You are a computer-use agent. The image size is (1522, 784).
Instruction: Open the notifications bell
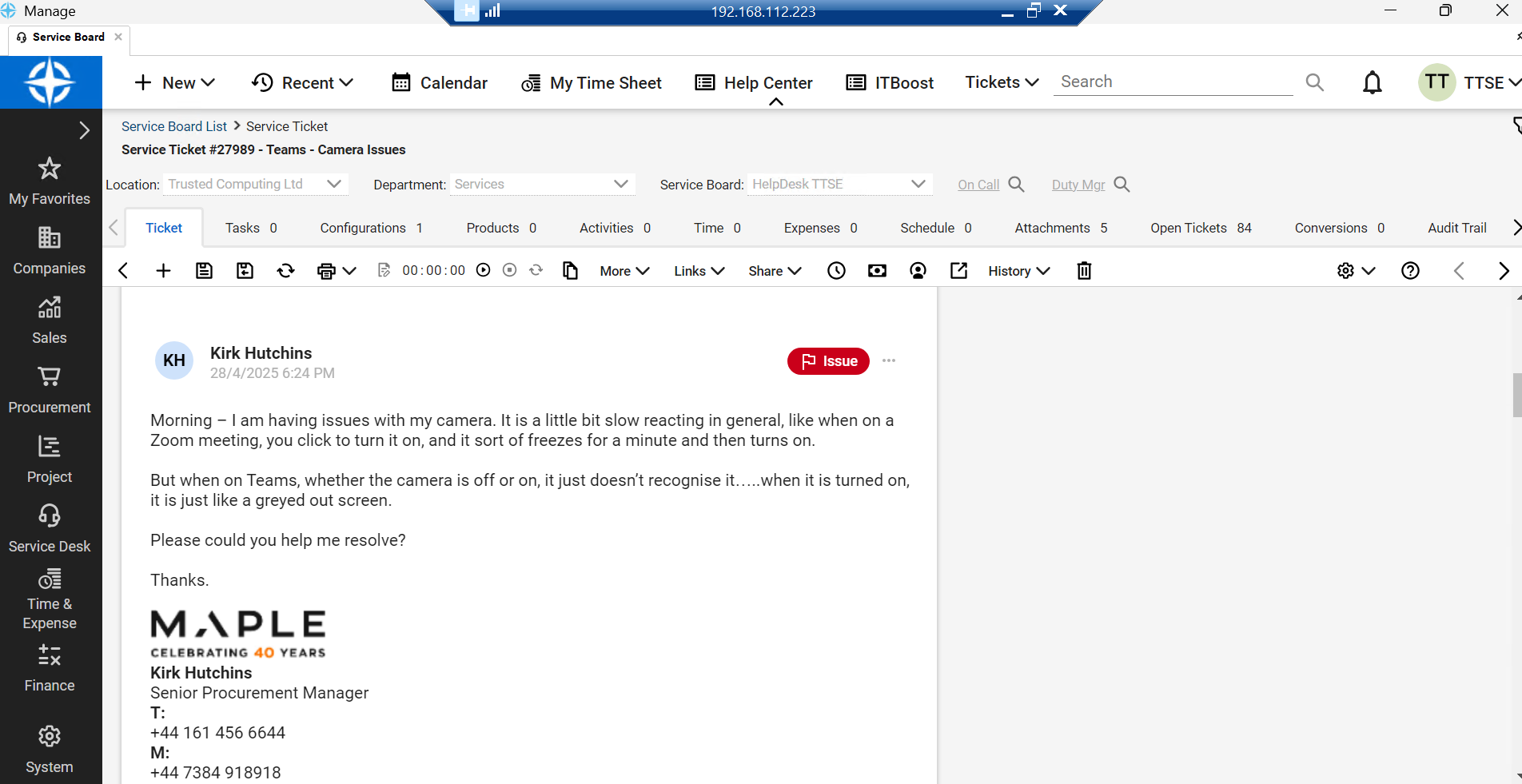click(x=1373, y=82)
